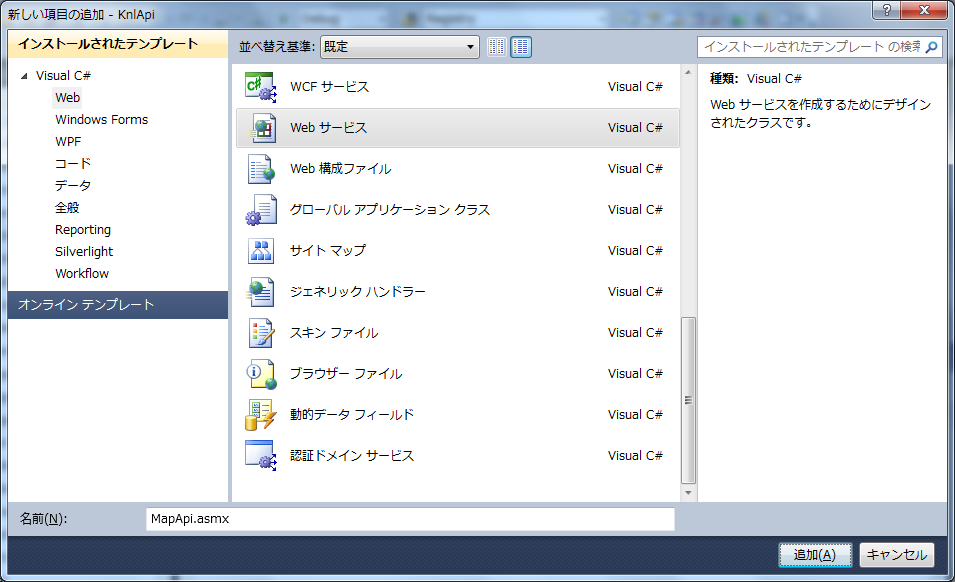Select the Web サービス template icon
The width and height of the screenshot is (955, 582).
(260, 128)
